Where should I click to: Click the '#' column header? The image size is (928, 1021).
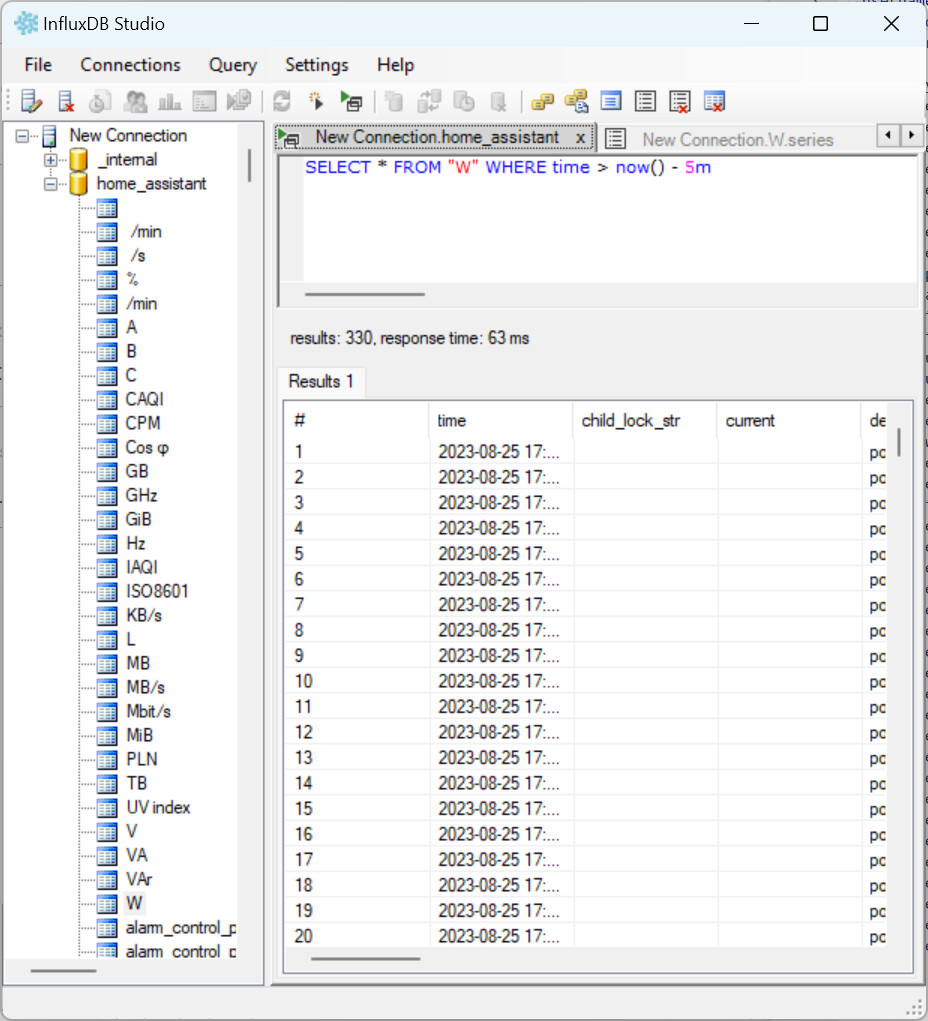[356, 421]
